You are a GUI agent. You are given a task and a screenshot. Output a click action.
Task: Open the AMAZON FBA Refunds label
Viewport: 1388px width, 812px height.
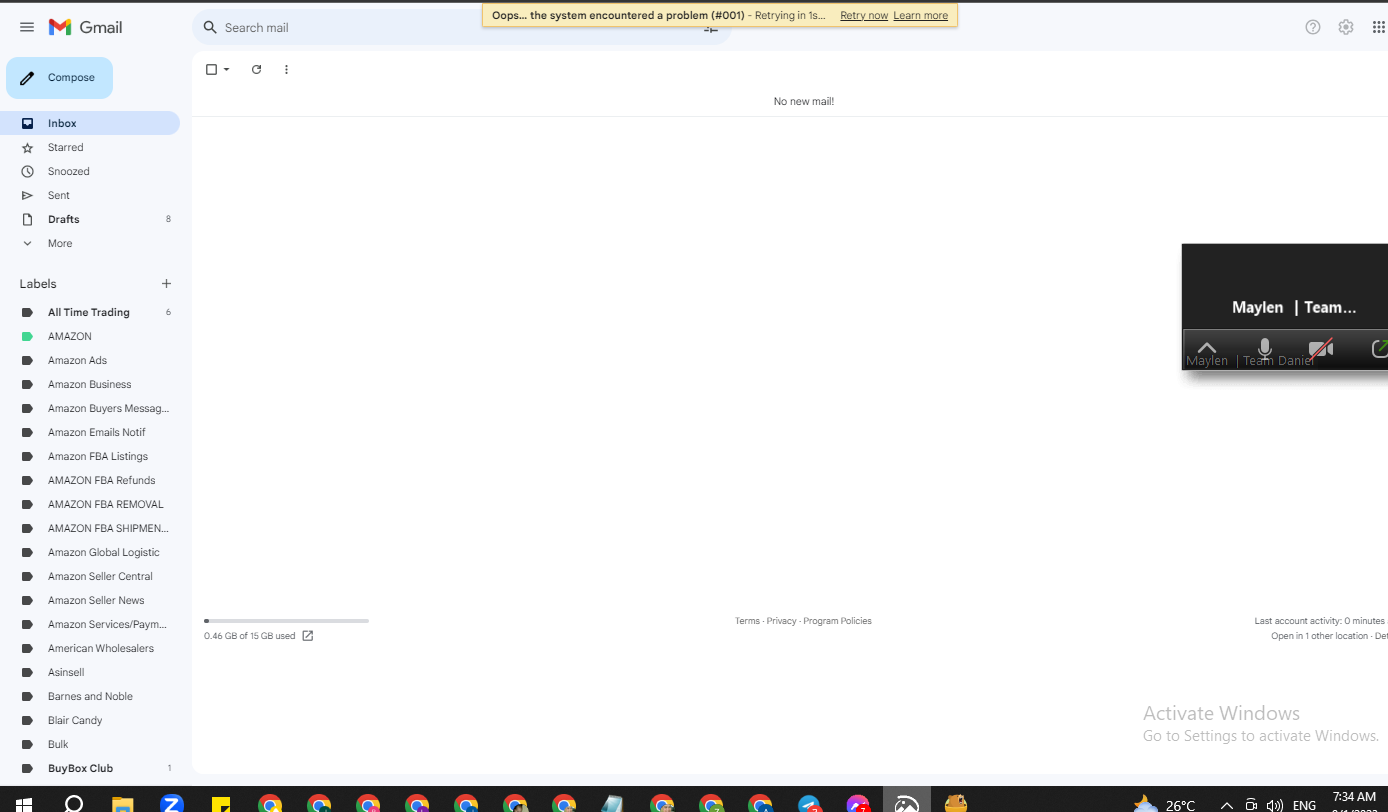[x=90, y=480]
